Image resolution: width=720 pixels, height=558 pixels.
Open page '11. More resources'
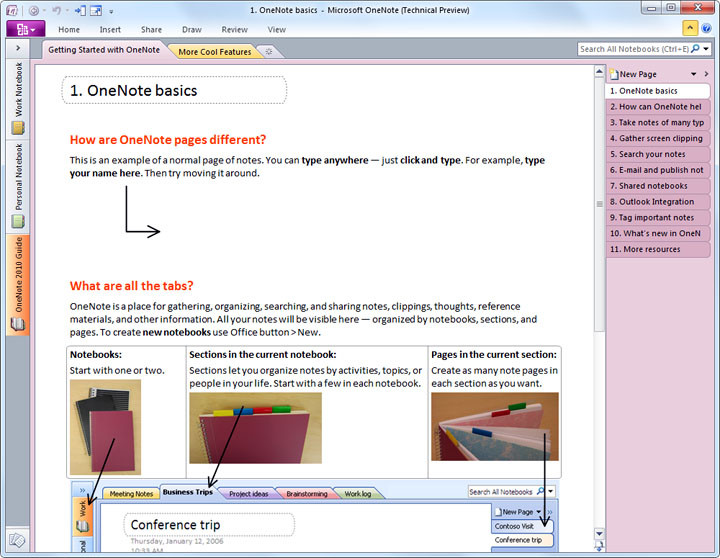[x=658, y=249]
